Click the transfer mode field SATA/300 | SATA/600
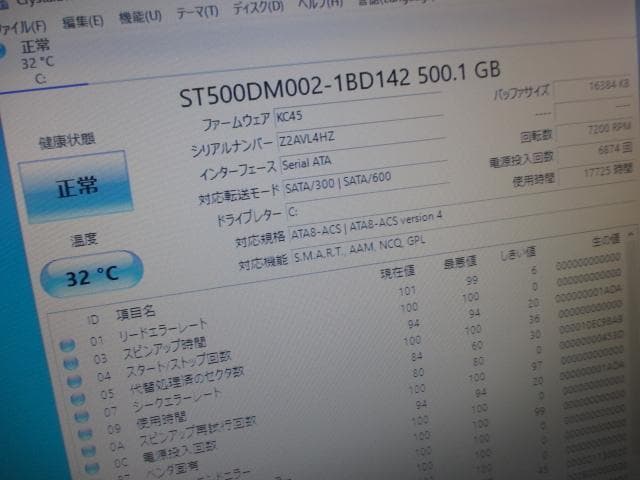This screenshot has width=640, height=480. [x=366, y=182]
